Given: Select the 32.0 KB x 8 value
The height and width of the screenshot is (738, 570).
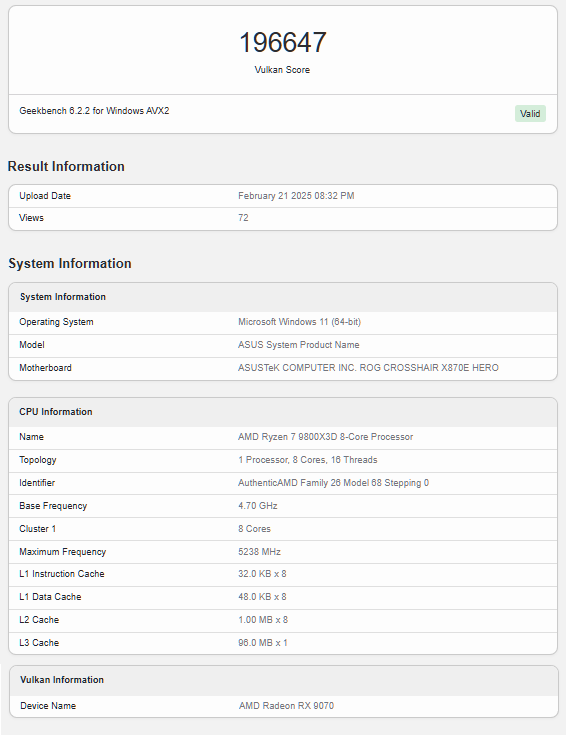Looking at the screenshot, I should tap(262, 574).
